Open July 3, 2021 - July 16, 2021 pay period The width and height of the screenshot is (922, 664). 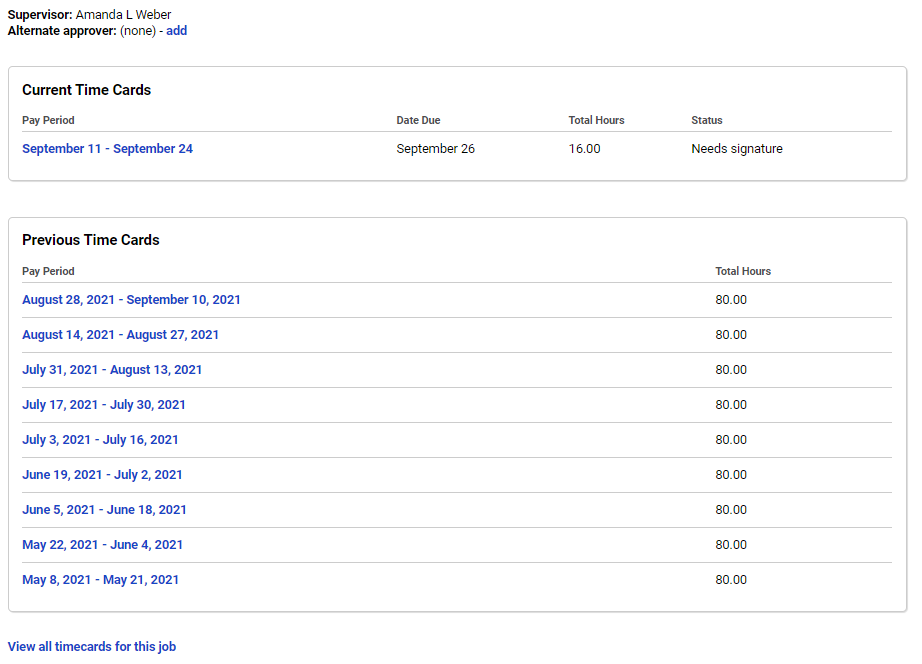[x=100, y=440]
